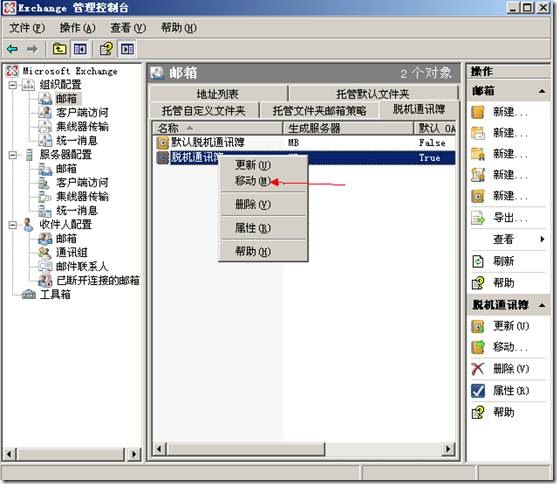Toggle the show/hide console tree icon
The height and width of the screenshot is (484, 557).
coord(80,49)
